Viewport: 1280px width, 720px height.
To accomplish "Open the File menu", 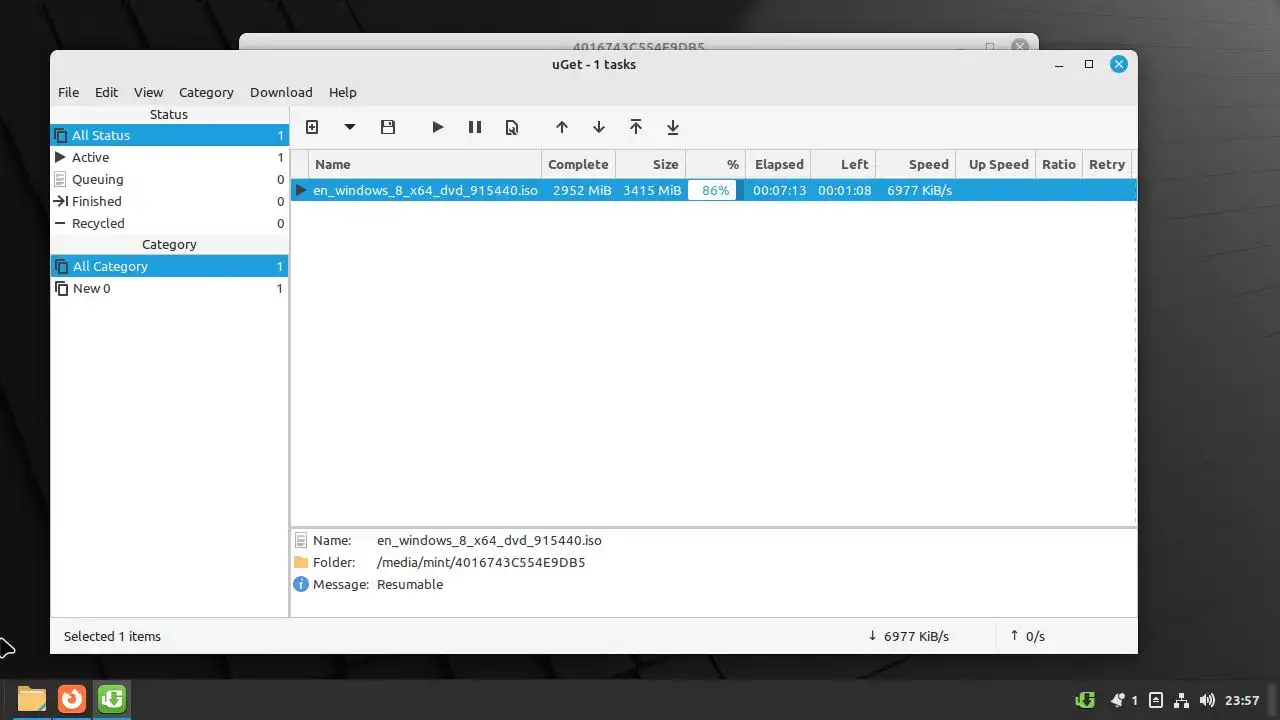I will click(x=68, y=92).
